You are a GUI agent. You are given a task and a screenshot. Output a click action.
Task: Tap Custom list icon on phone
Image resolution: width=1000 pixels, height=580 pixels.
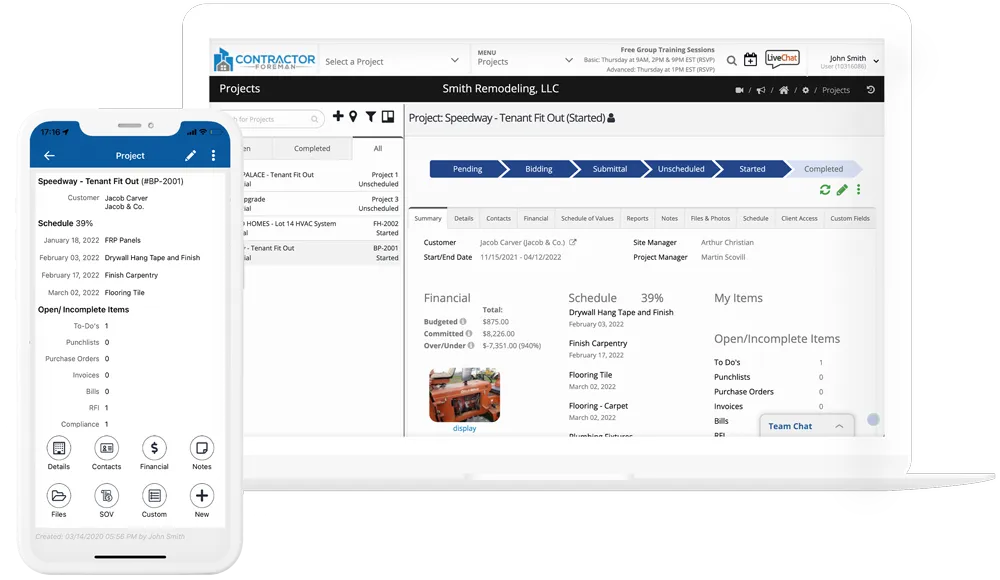tap(154, 496)
